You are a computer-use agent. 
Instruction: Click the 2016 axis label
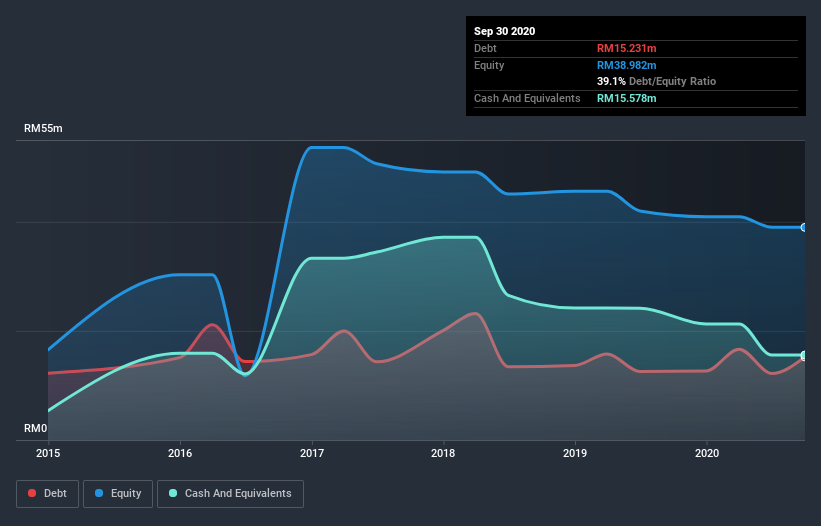pyautogui.click(x=180, y=453)
